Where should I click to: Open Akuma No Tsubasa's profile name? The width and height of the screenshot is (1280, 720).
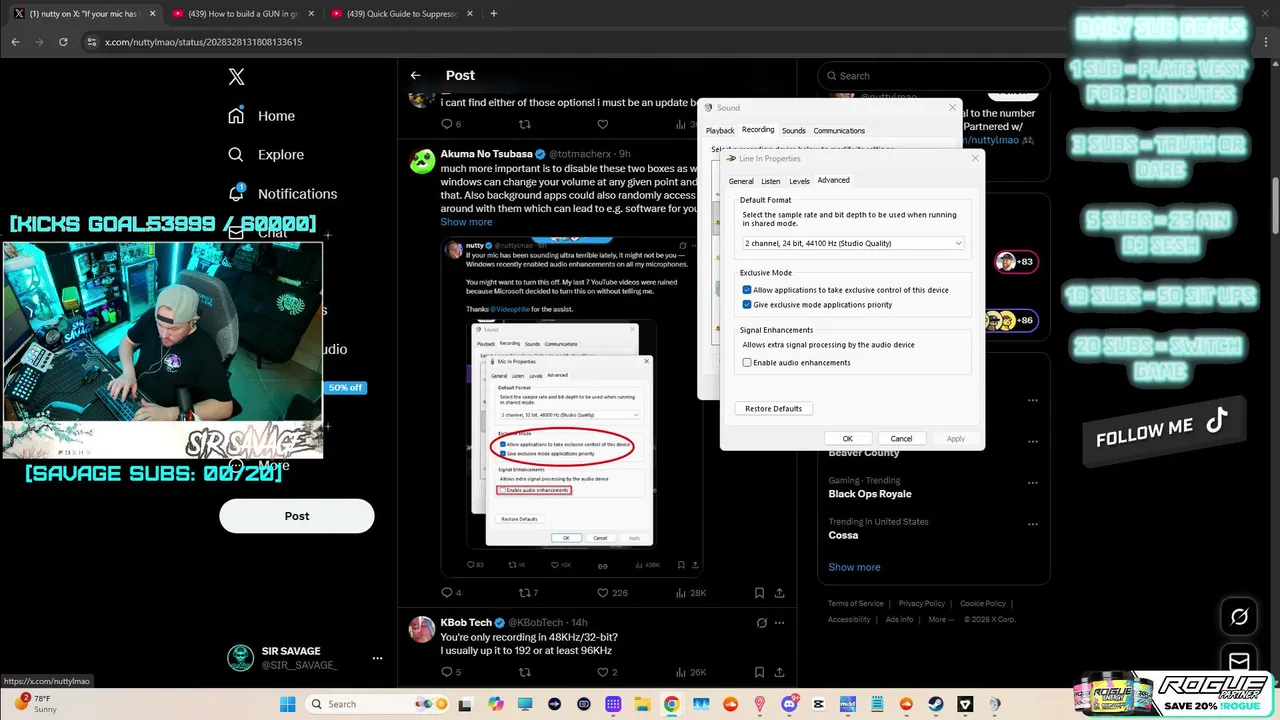pyautogui.click(x=487, y=154)
